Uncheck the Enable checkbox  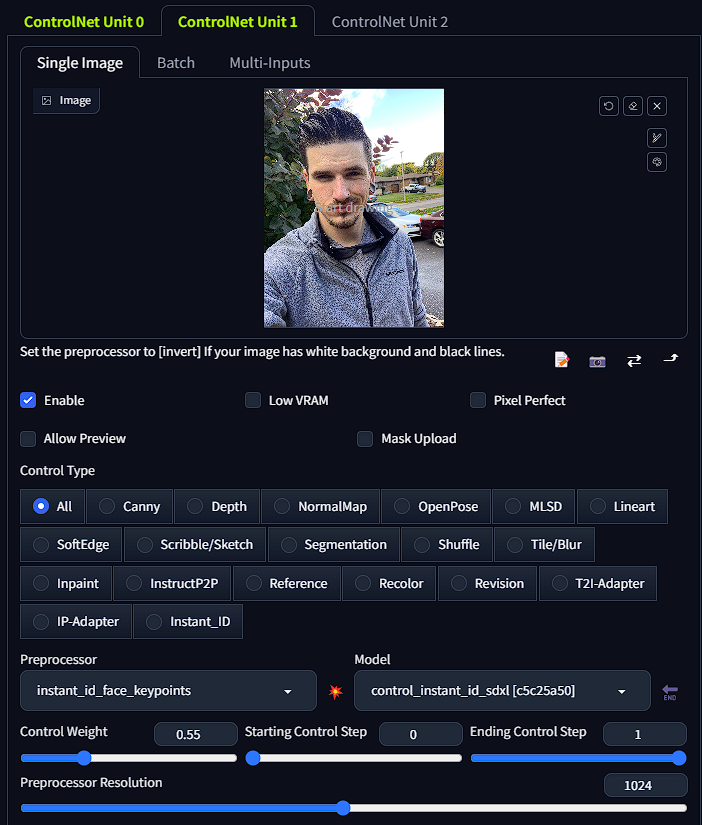click(x=28, y=400)
